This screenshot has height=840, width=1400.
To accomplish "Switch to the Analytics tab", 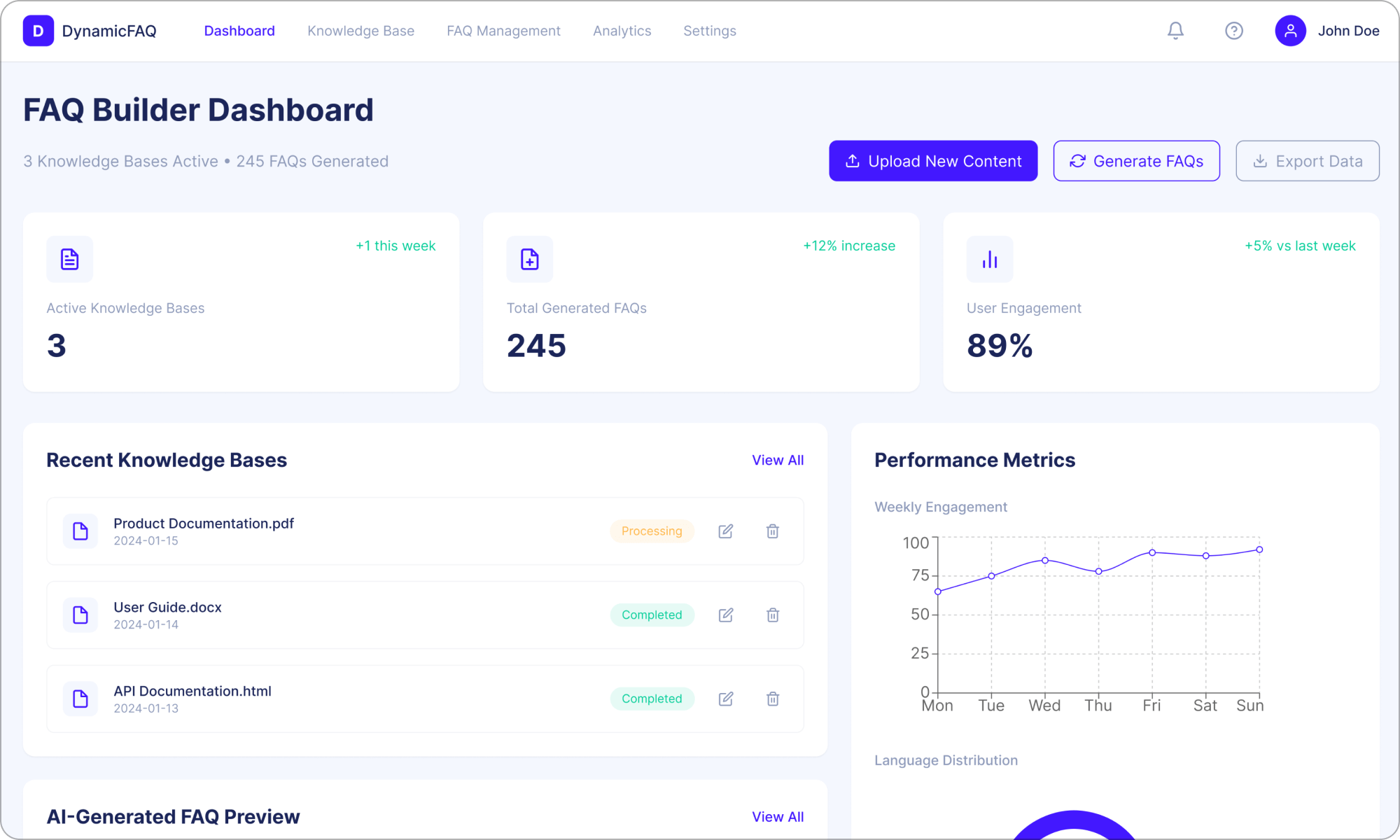I will (x=622, y=31).
